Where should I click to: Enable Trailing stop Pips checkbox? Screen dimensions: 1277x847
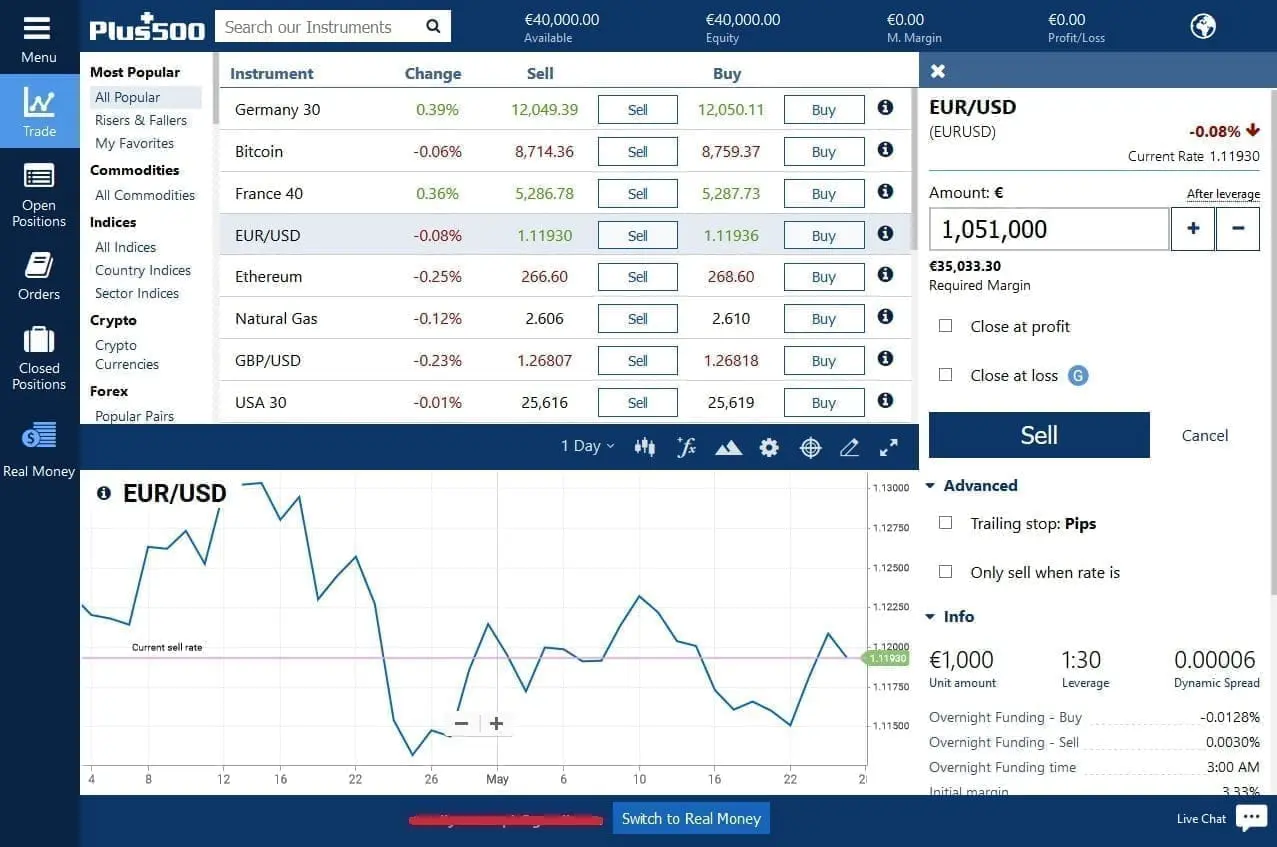pyautogui.click(x=945, y=523)
